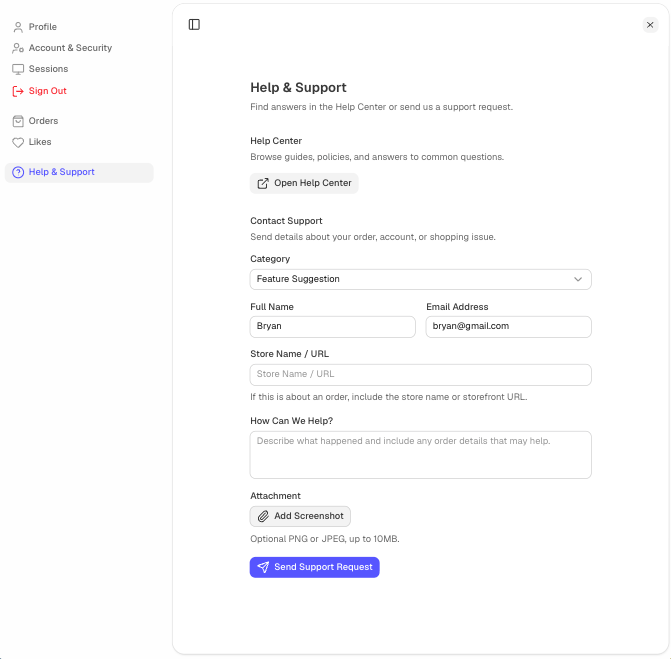Select Sign Out label in sidebar
The height and width of the screenshot is (659, 671).
48,91
